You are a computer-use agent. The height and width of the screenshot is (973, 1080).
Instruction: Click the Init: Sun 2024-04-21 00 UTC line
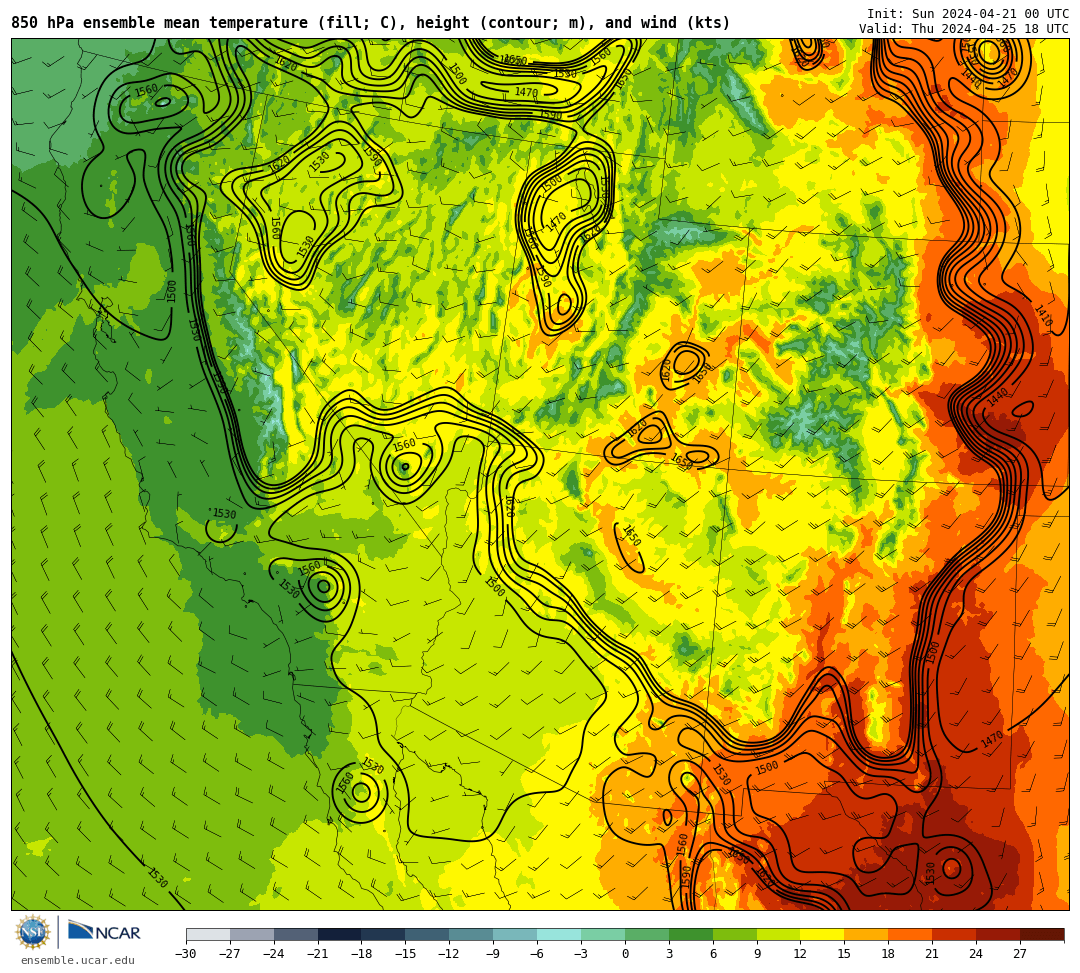(x=968, y=14)
